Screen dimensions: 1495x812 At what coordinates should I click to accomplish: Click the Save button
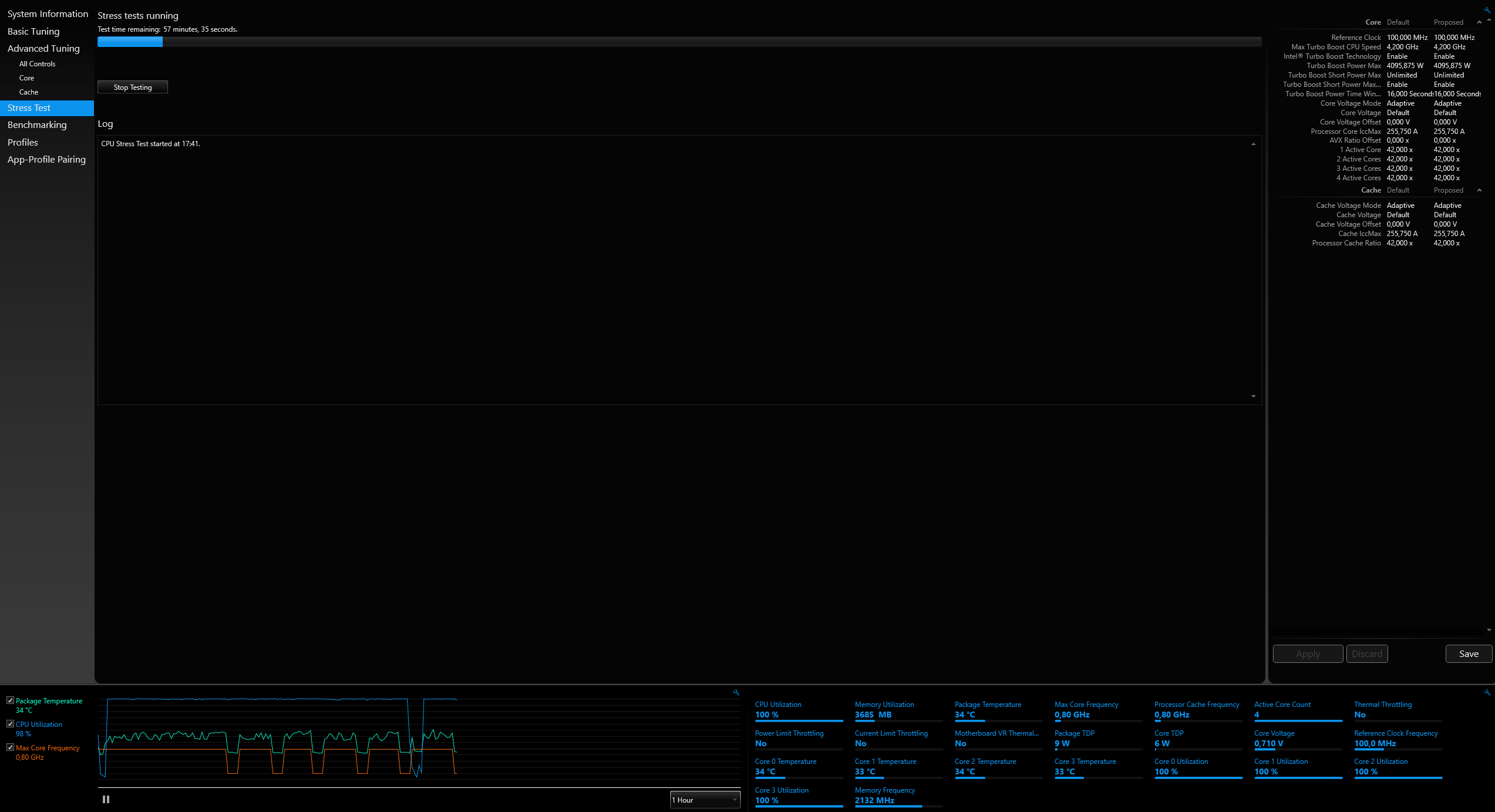1468,653
